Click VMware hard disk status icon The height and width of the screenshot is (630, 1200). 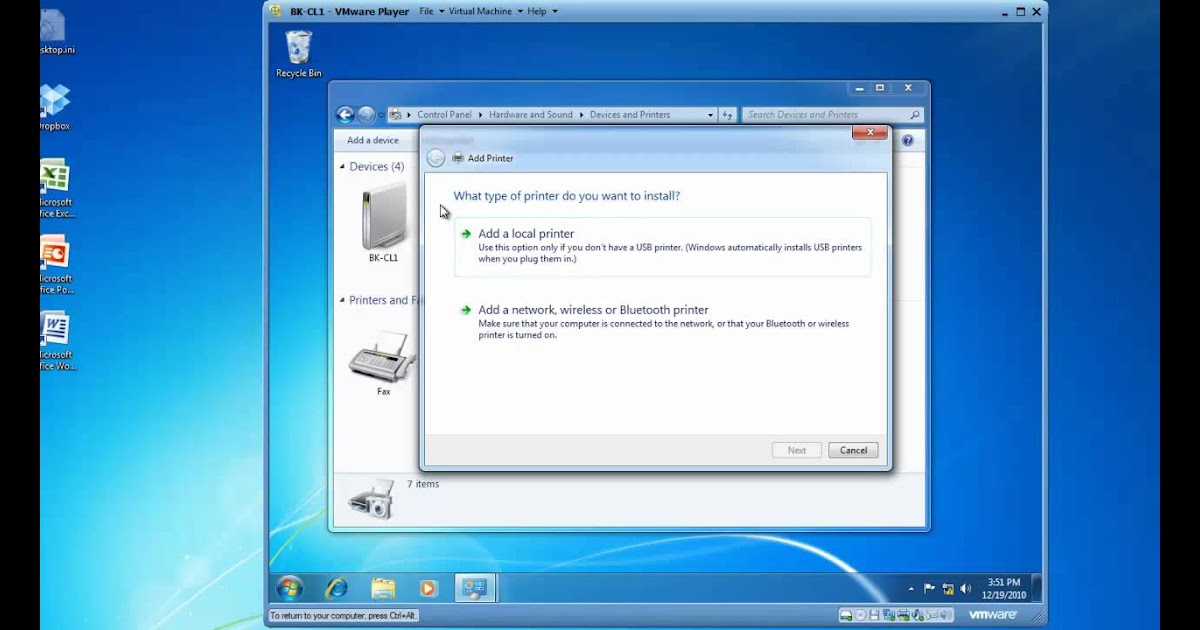pyautogui.click(x=846, y=615)
